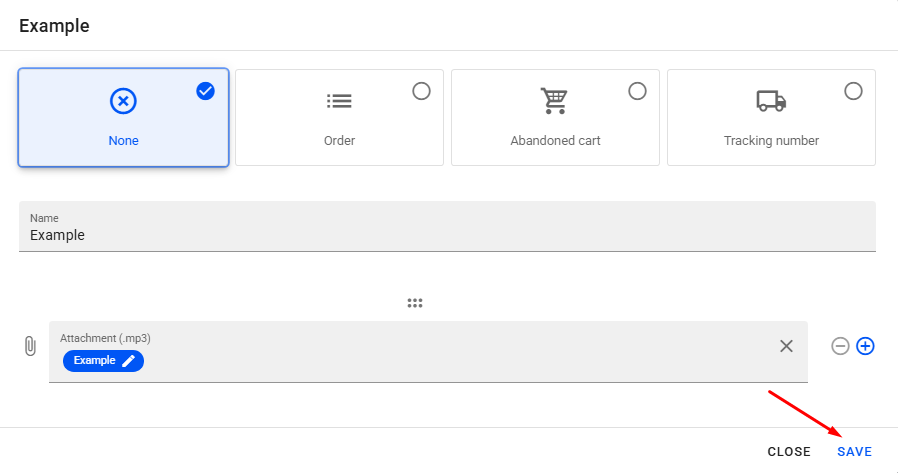Click the None circle-x icon
Viewport: 898px width, 473px height.
pos(123,101)
